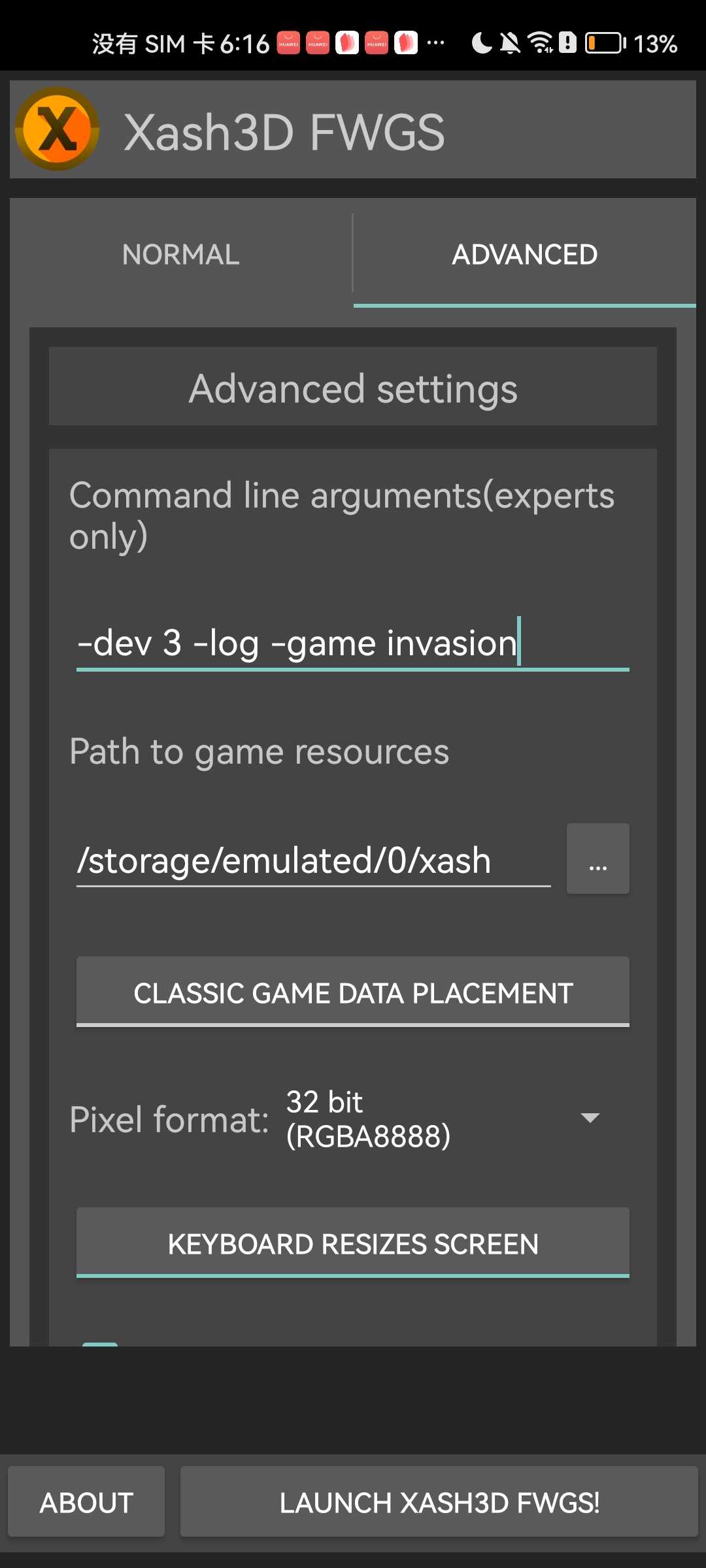Tap the do-not-disturb moon status icon

(x=482, y=43)
